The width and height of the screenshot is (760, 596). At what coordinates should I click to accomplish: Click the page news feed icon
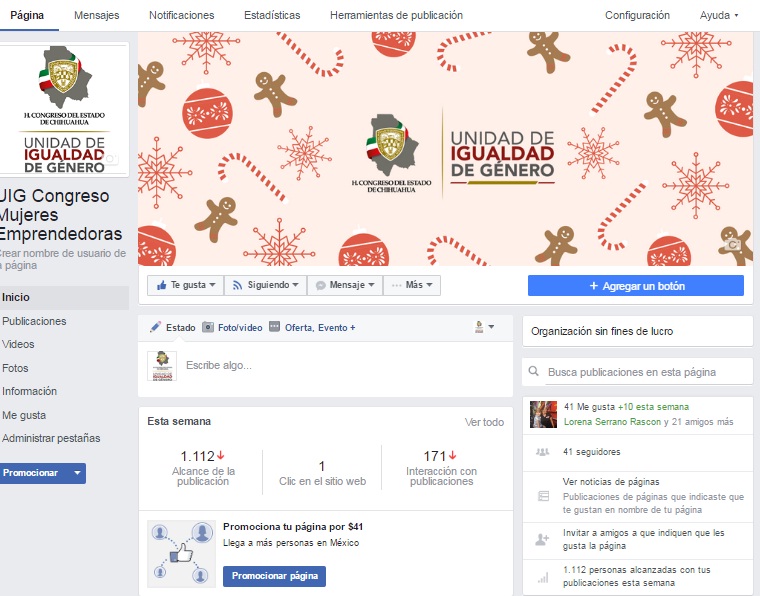pos(543,495)
